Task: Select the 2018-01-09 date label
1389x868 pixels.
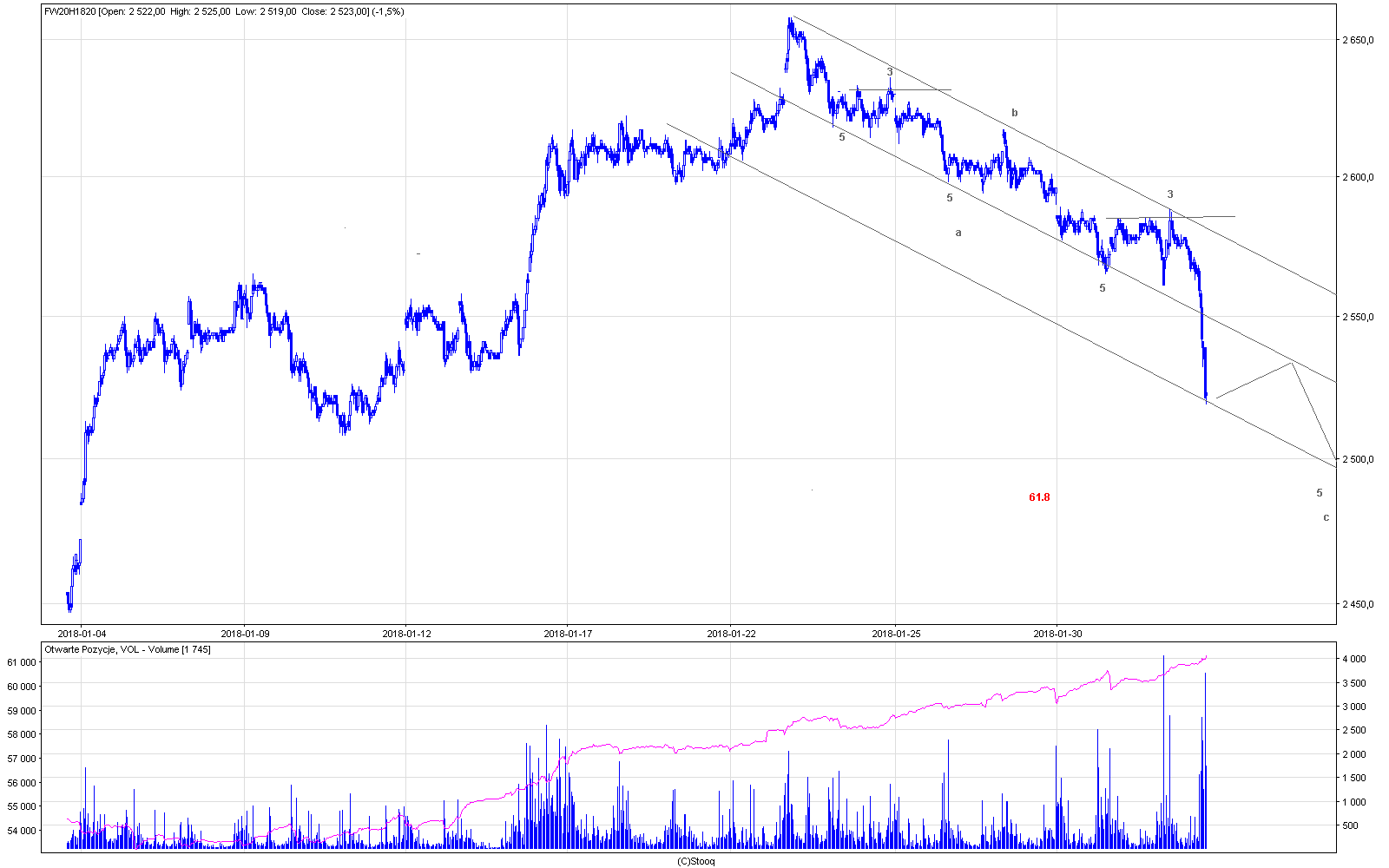Action: pyautogui.click(x=245, y=634)
